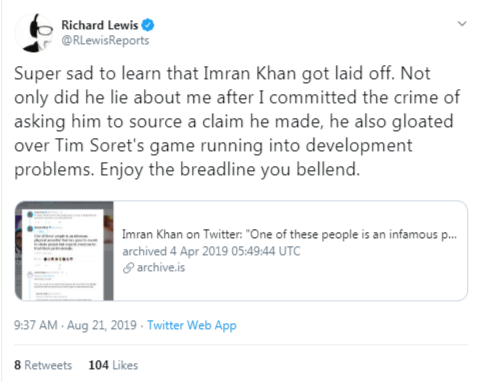Open Richard Lewis profile avatar

[34, 33]
